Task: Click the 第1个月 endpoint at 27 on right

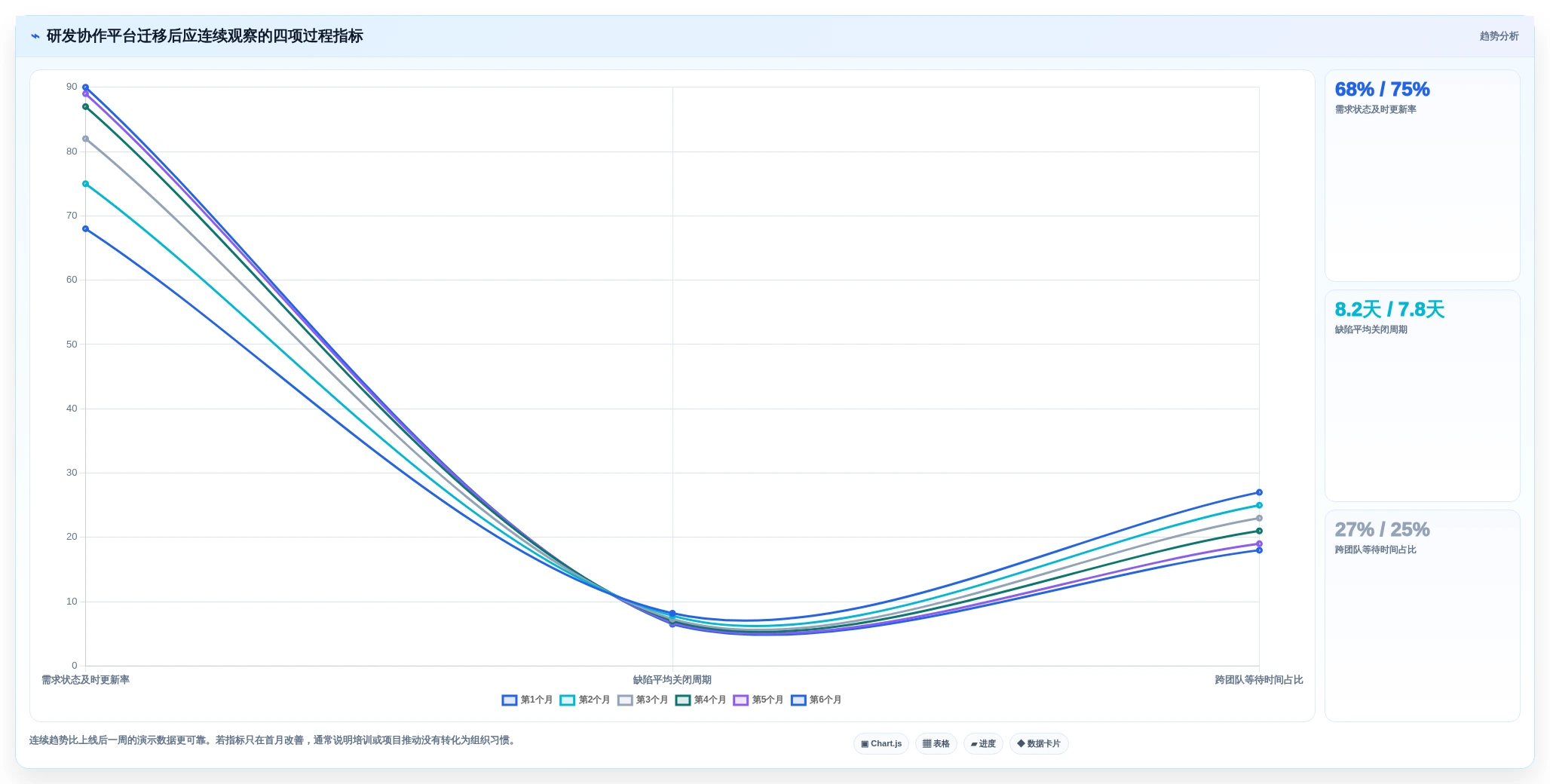Action: [x=1259, y=492]
